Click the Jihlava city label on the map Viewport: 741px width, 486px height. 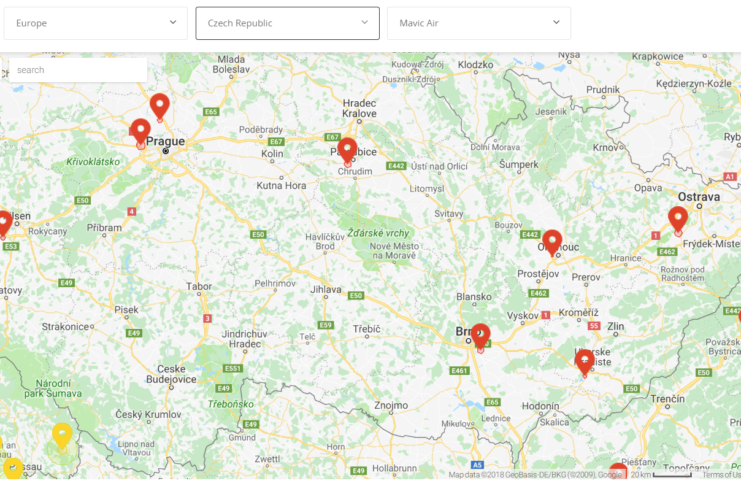click(x=326, y=289)
